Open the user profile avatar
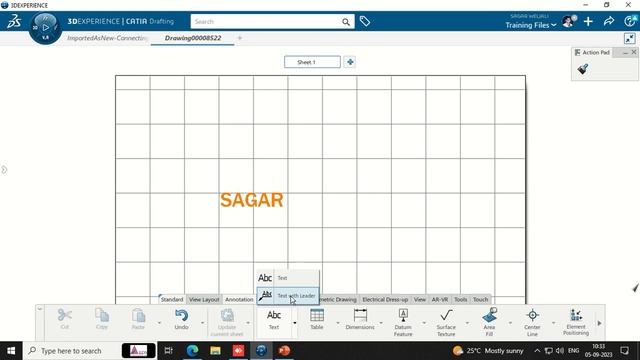640x360 pixels. click(x=568, y=21)
